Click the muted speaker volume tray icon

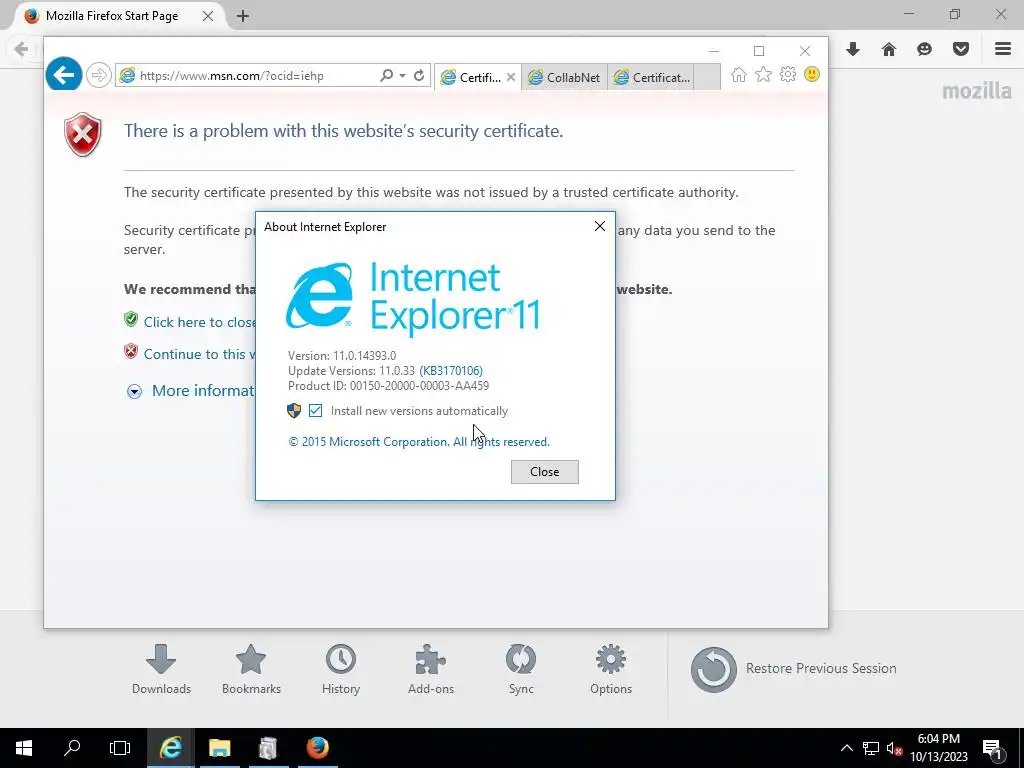point(894,748)
